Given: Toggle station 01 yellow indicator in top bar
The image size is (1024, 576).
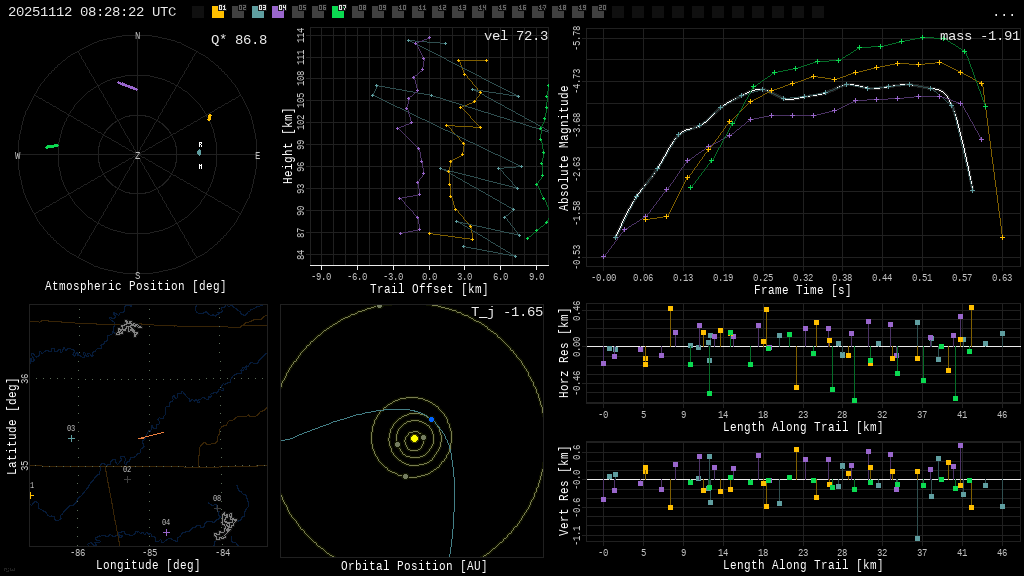Looking at the screenshot, I should click(x=218, y=12).
